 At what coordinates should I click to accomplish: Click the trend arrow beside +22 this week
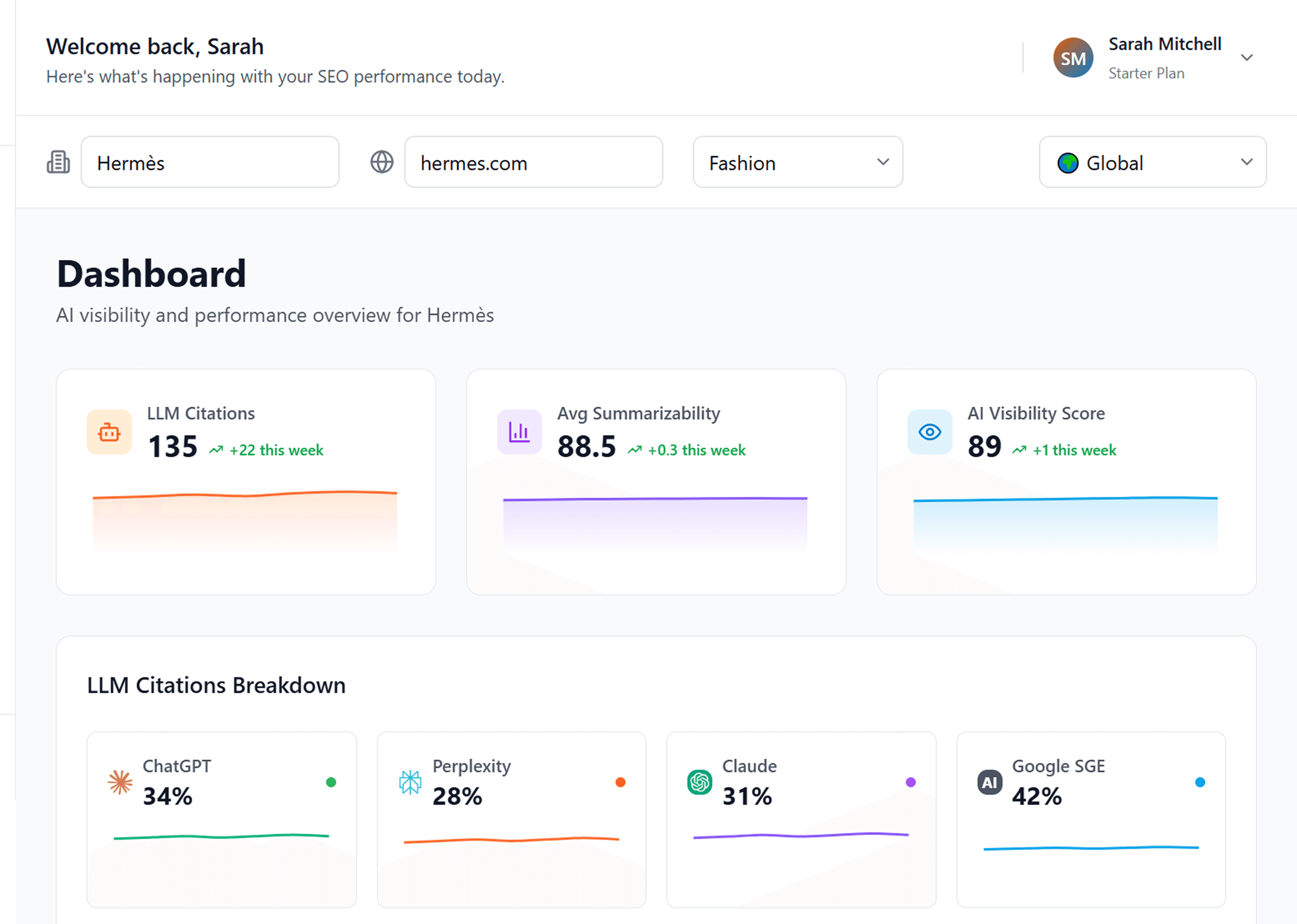(216, 450)
